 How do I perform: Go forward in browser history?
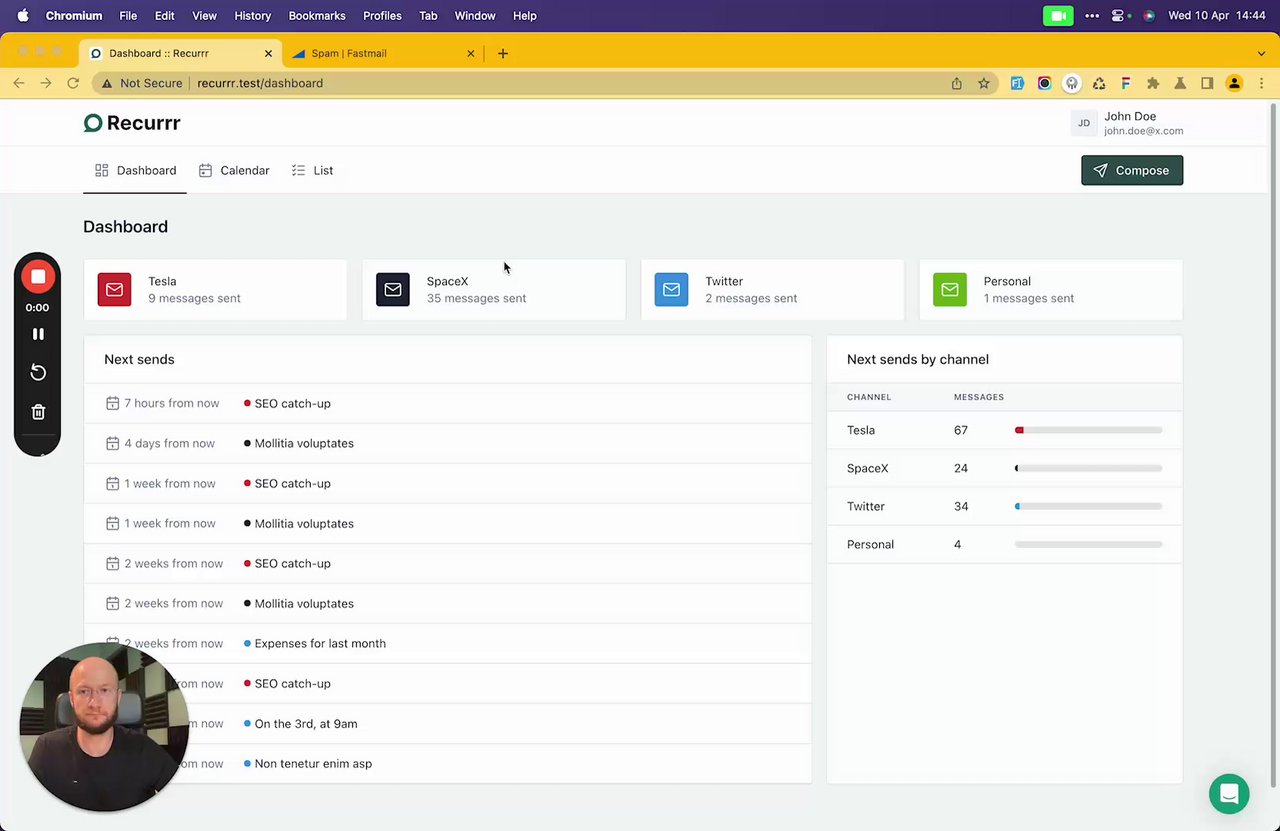pyautogui.click(x=46, y=83)
